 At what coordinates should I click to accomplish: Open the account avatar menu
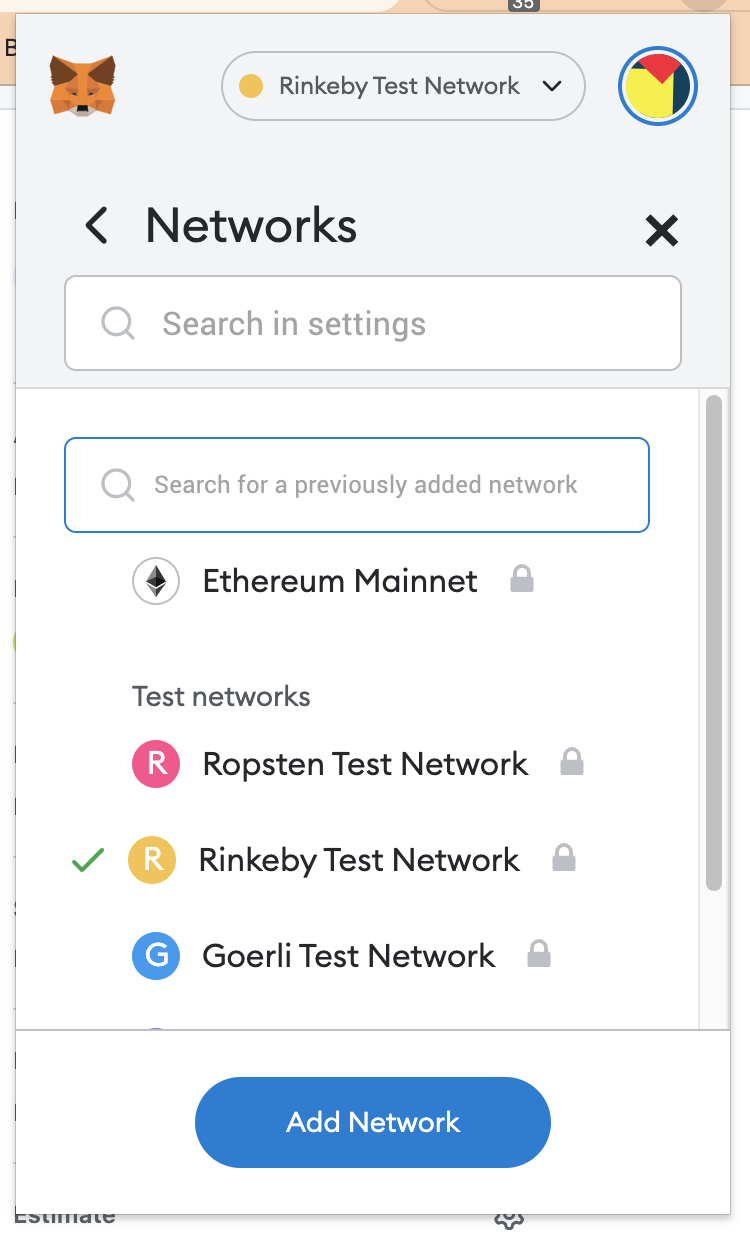click(657, 86)
